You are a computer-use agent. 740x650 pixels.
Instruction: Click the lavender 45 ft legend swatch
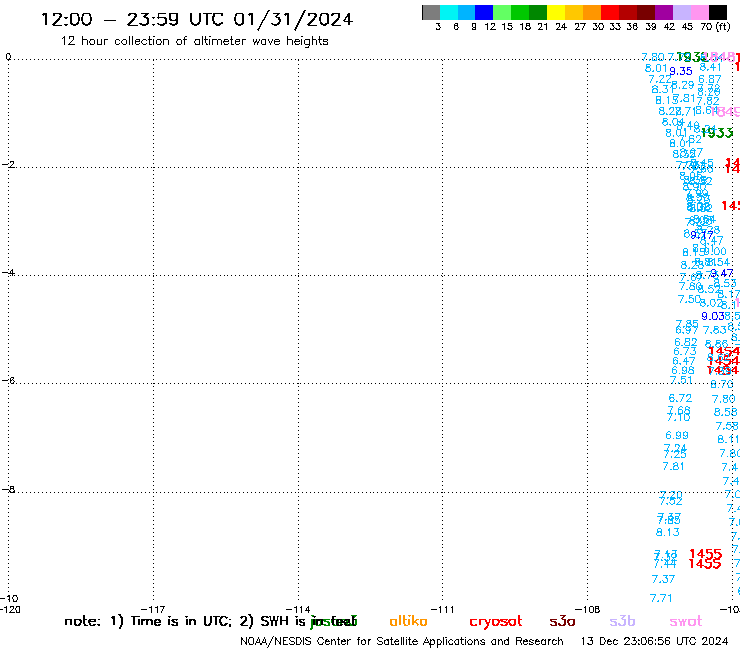coord(682,12)
